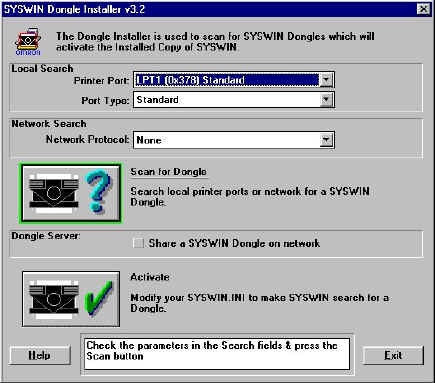Click the Activate checkmark icon button
Viewport: 435px width, 383px height.
(71, 299)
